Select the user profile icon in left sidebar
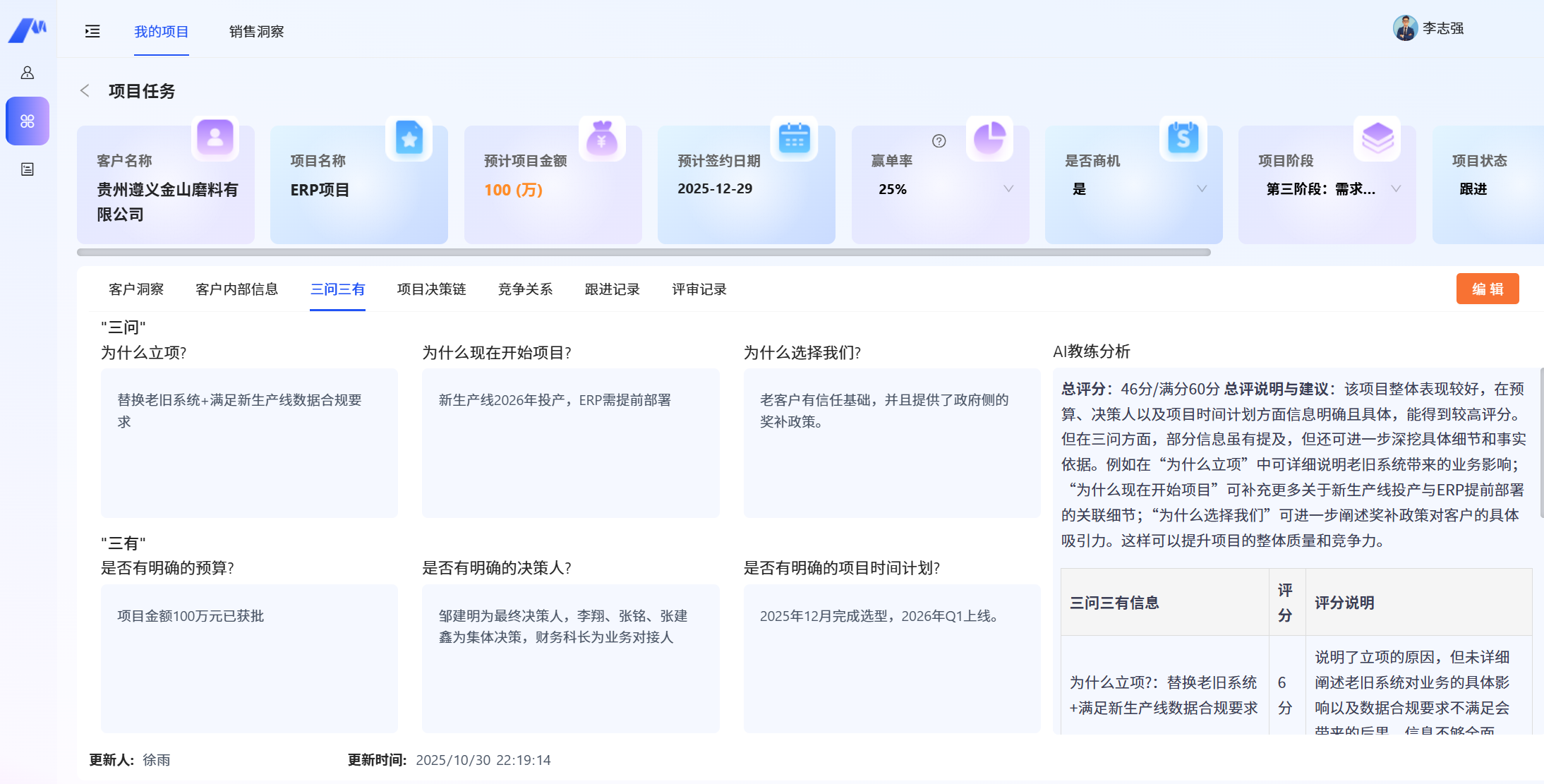Viewport: 1544px width, 784px height. point(28,73)
